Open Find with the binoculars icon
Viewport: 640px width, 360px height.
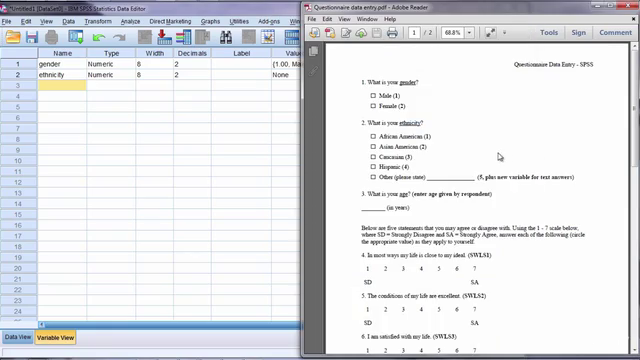tap(226, 37)
